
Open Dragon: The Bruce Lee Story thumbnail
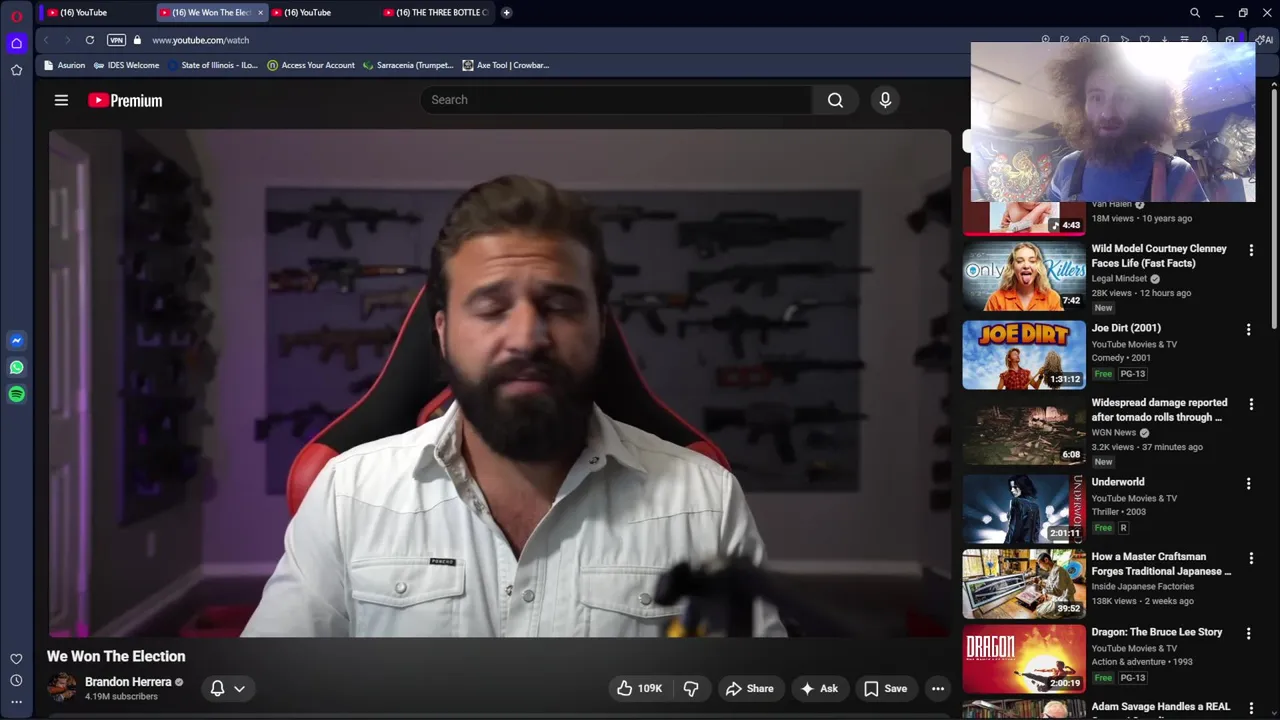[x=1023, y=659]
